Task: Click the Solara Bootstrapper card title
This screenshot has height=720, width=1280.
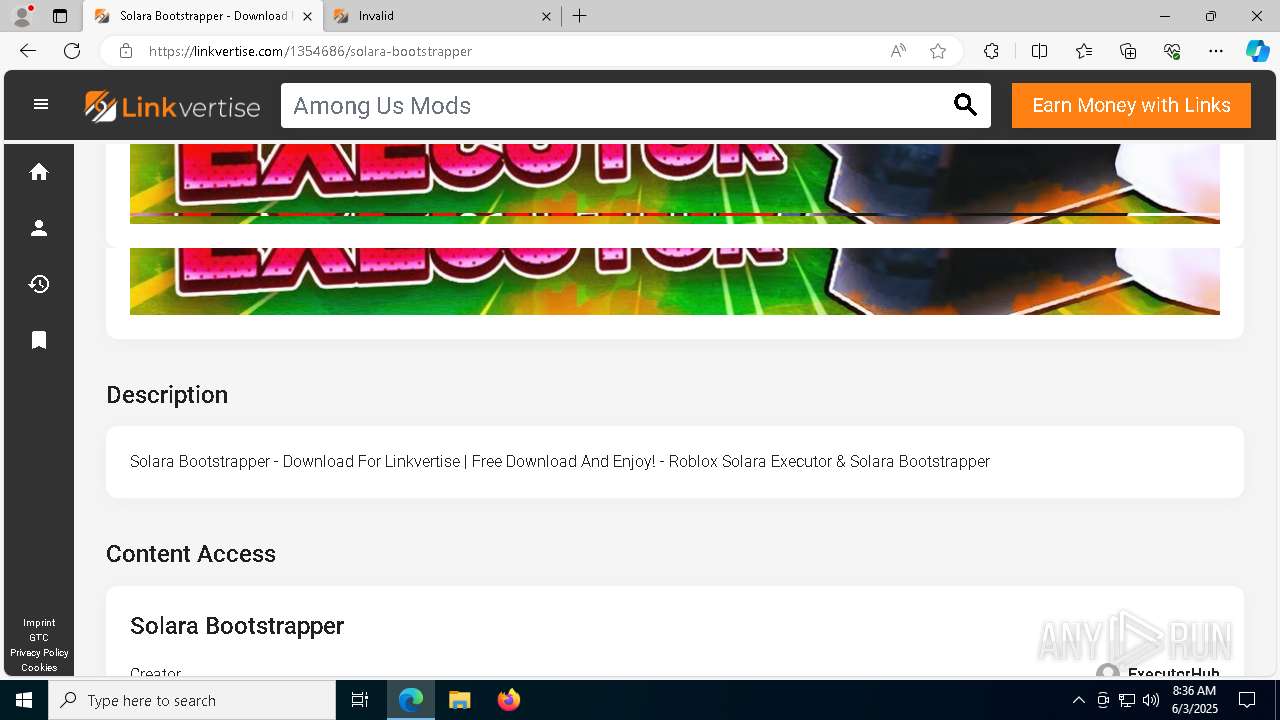Action: point(237,626)
